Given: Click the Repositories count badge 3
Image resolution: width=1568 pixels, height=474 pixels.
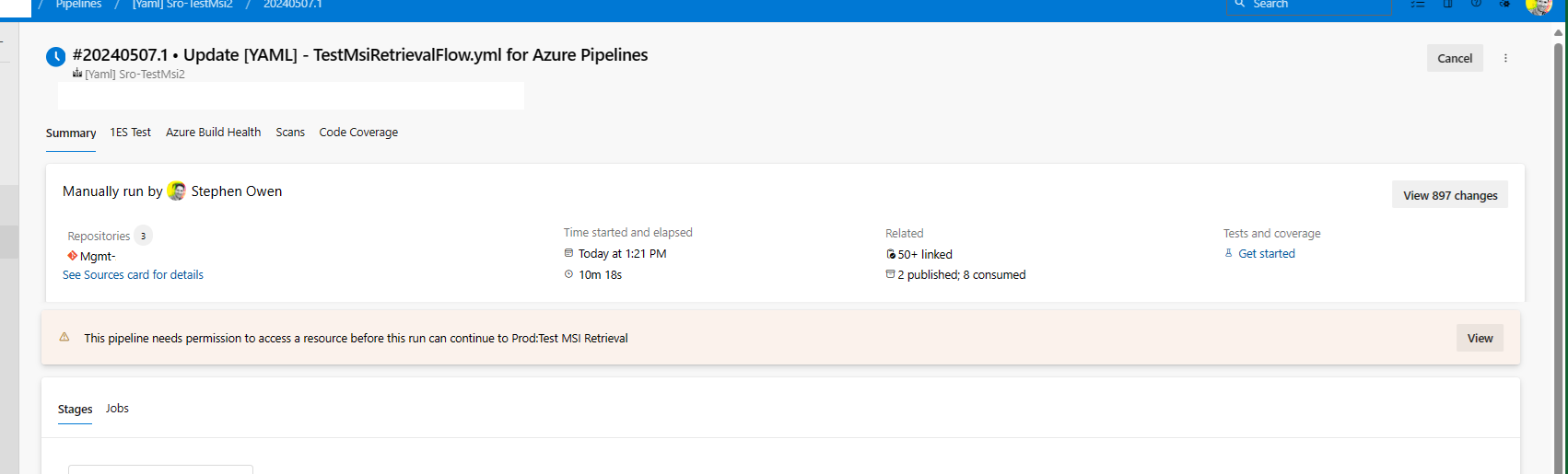Looking at the screenshot, I should coord(143,236).
